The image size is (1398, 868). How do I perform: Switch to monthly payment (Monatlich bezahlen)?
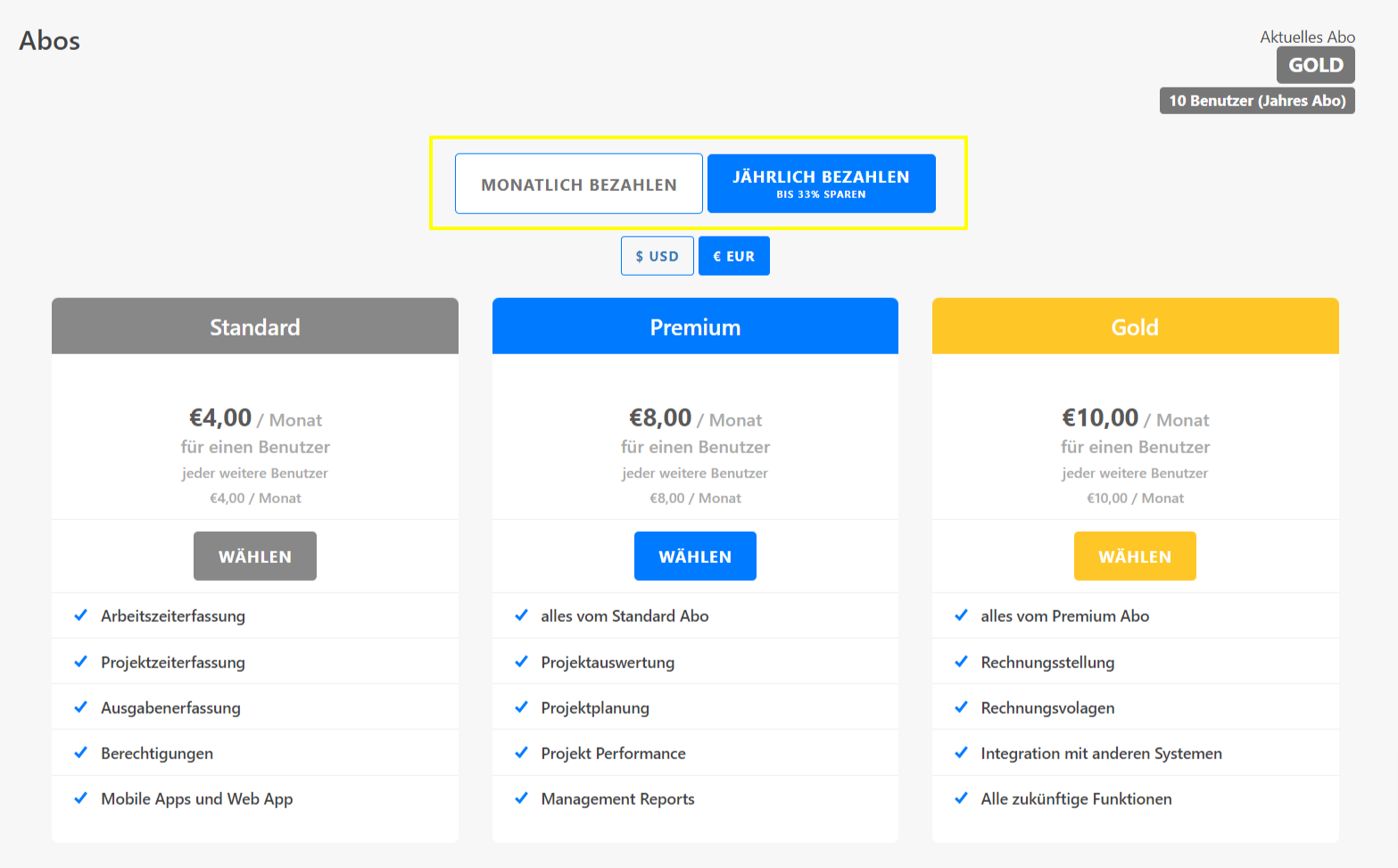578,184
